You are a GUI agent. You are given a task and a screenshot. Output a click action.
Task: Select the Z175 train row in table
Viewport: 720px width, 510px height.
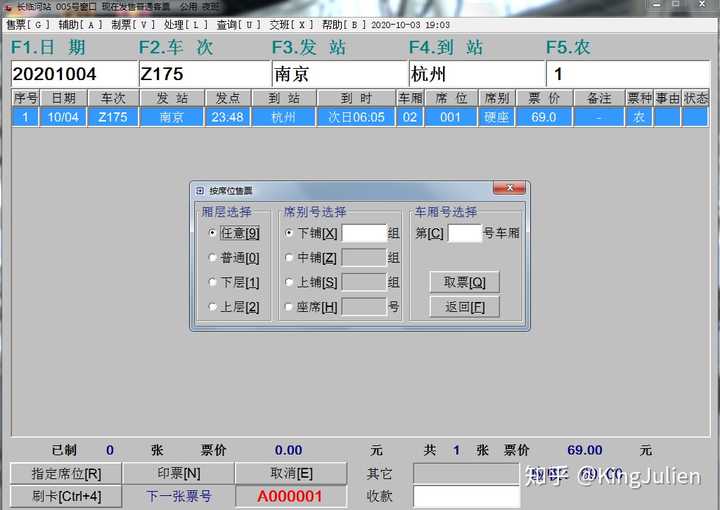(360, 117)
